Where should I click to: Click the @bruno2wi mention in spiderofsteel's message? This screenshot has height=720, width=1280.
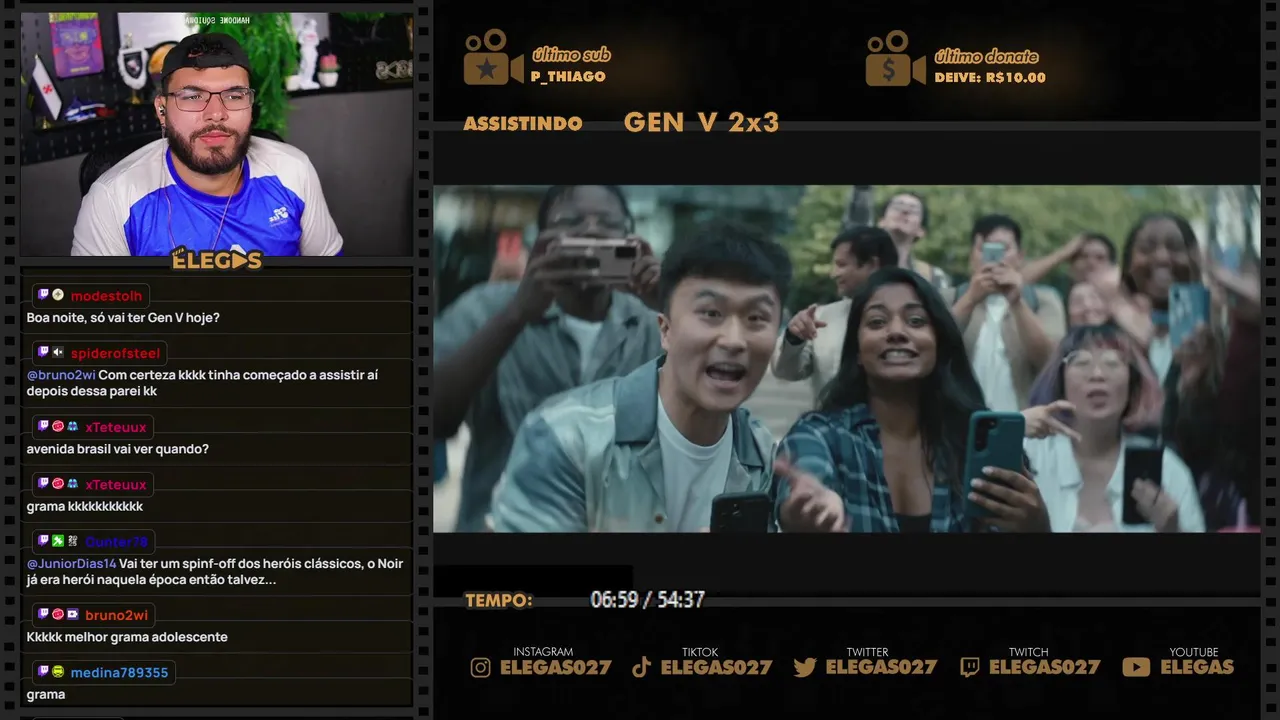(x=61, y=375)
